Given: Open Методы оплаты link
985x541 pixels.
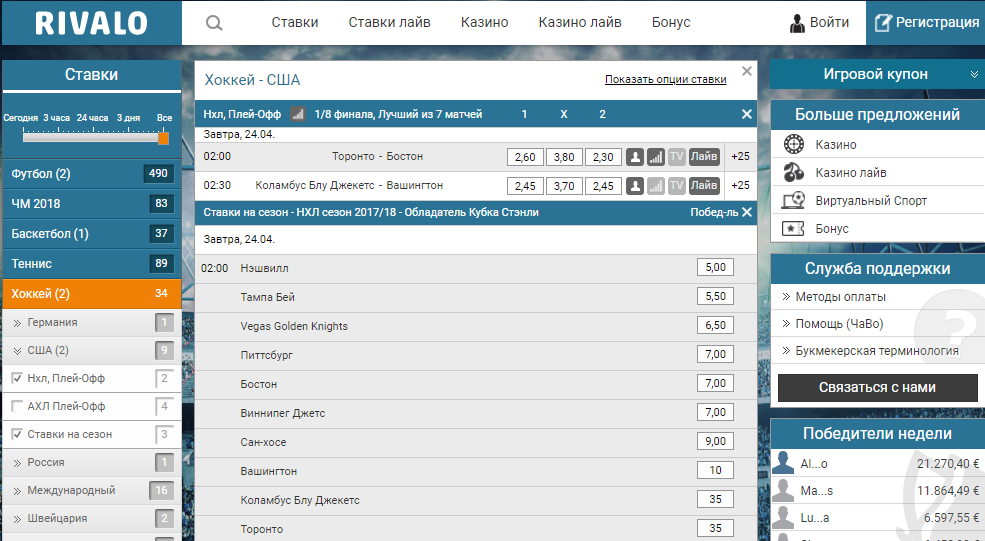Looking at the screenshot, I should 841,297.
